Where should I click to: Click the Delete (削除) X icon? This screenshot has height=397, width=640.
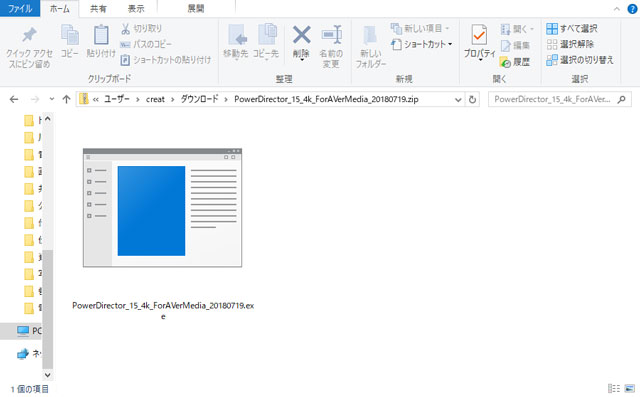(301, 35)
